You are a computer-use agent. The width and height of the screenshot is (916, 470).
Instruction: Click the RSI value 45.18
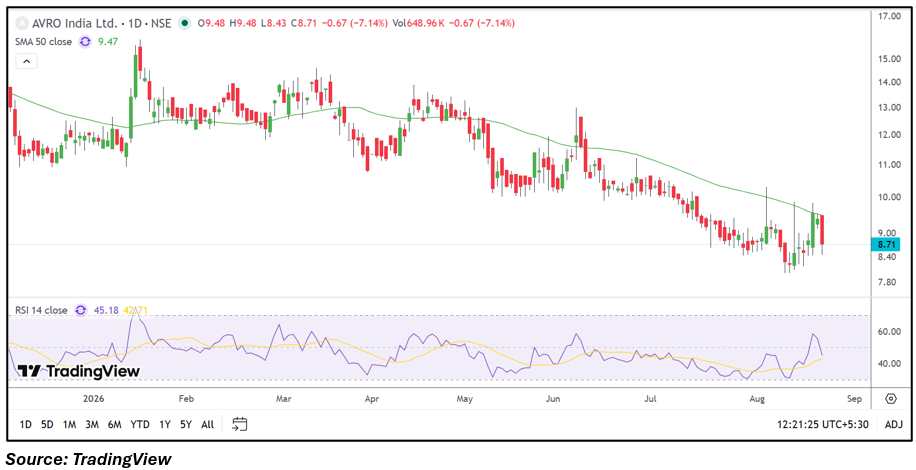pos(106,311)
